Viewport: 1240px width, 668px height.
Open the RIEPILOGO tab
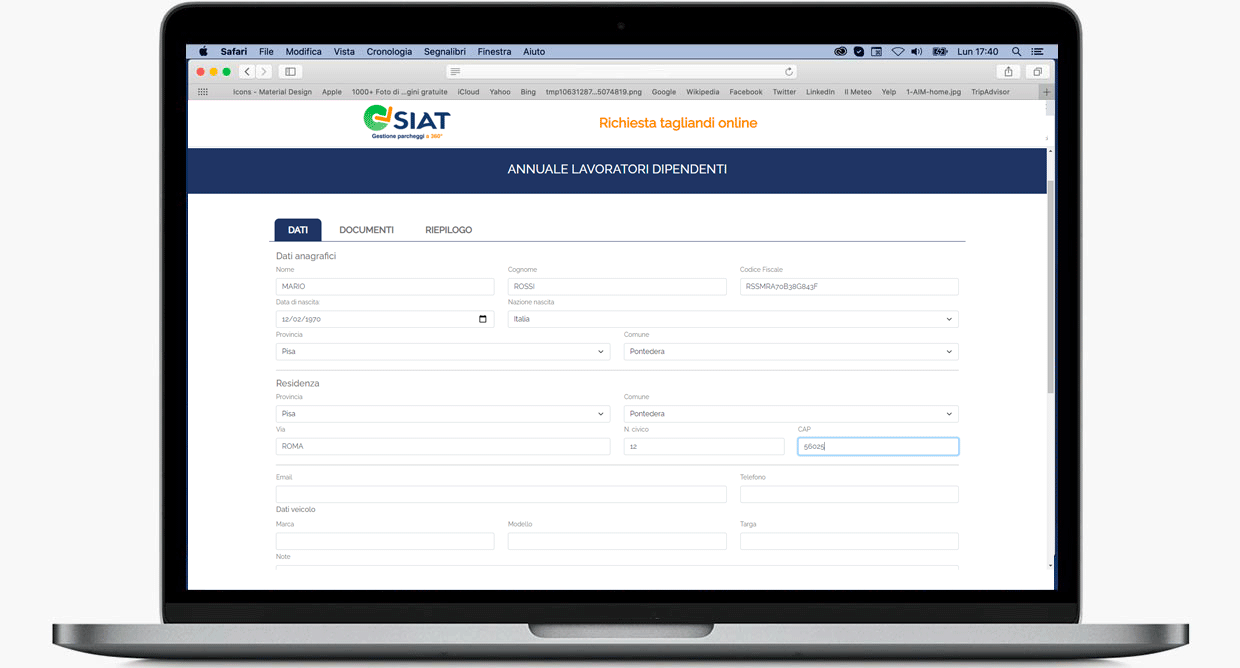(x=448, y=230)
